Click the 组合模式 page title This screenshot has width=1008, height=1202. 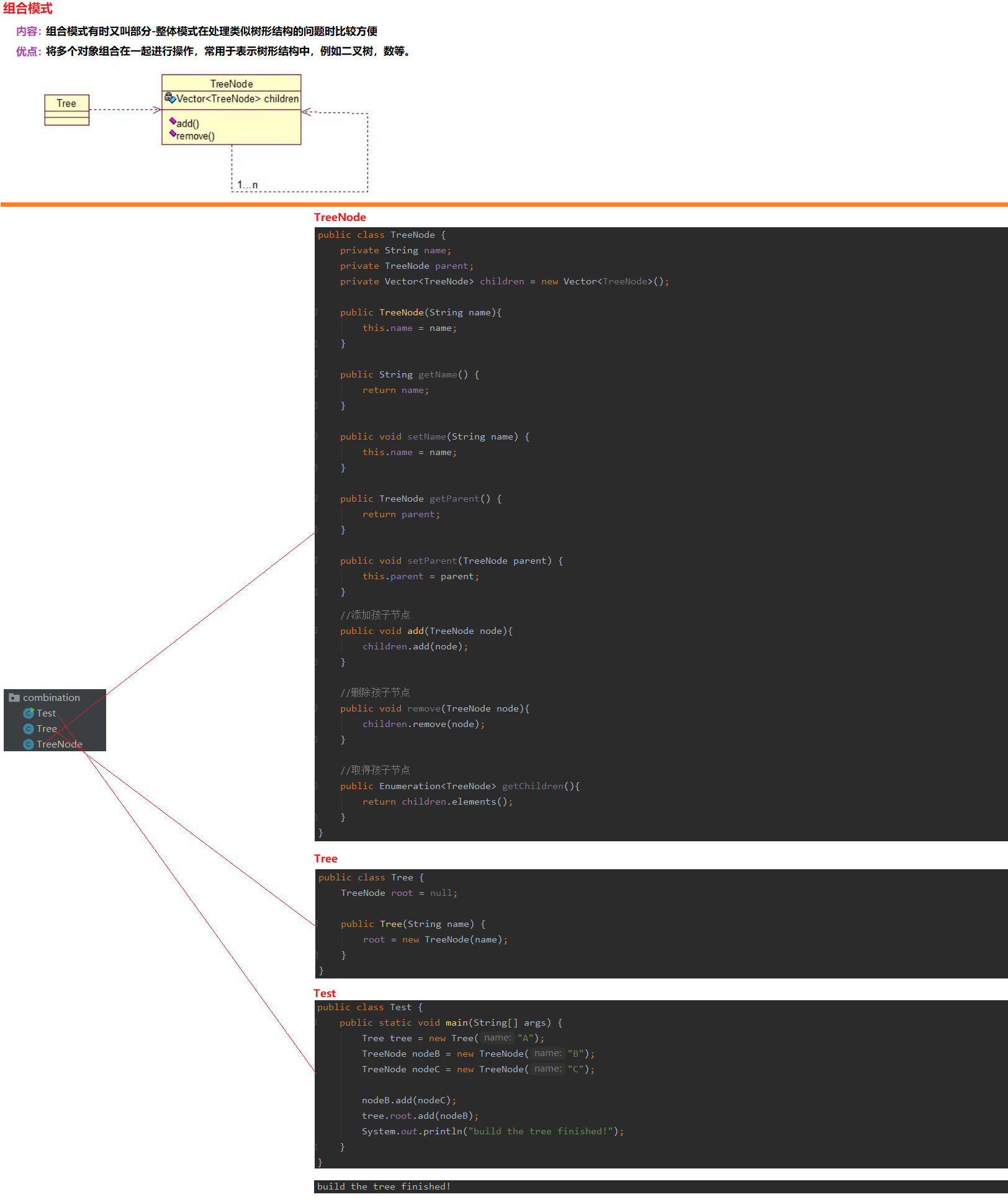(x=28, y=9)
